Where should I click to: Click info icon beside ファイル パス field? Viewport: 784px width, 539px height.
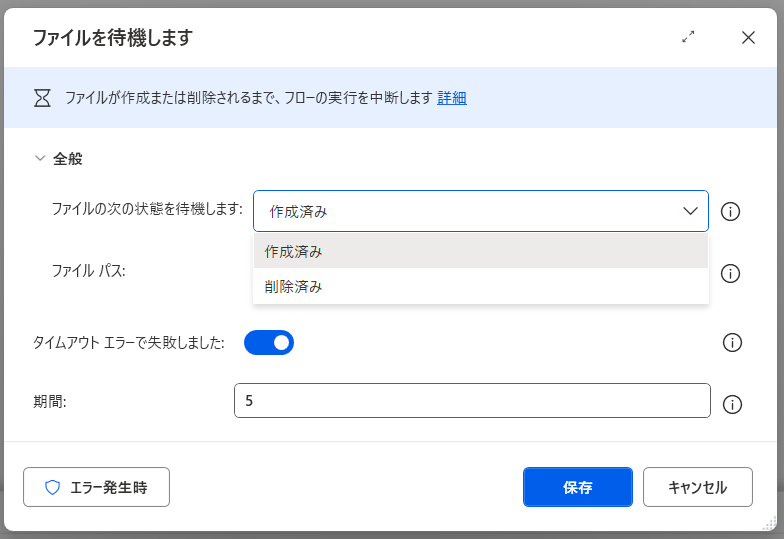(x=731, y=273)
